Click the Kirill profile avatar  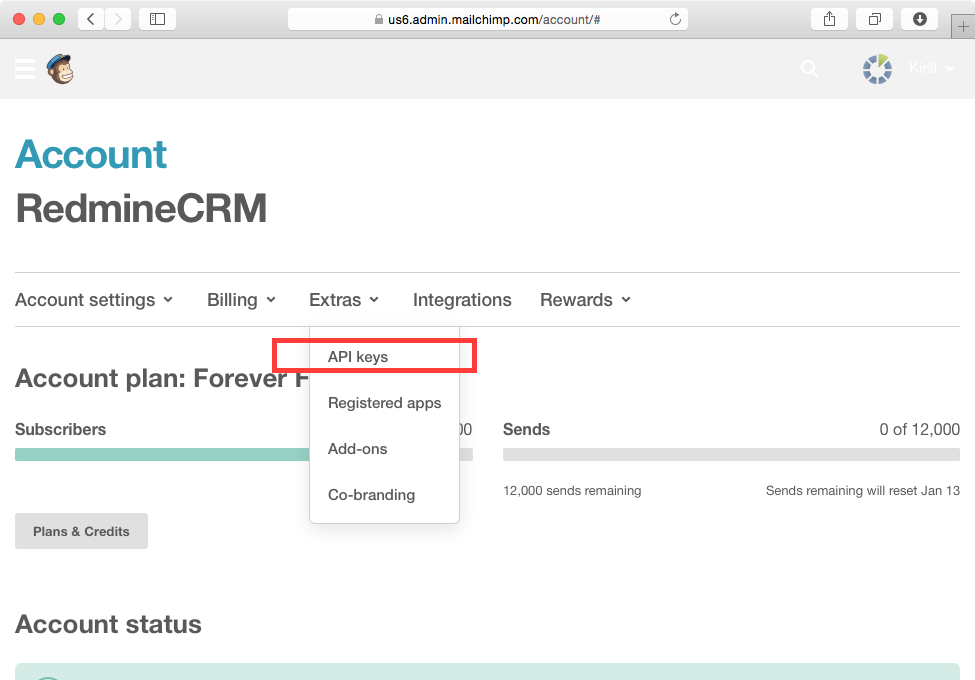tap(877, 69)
